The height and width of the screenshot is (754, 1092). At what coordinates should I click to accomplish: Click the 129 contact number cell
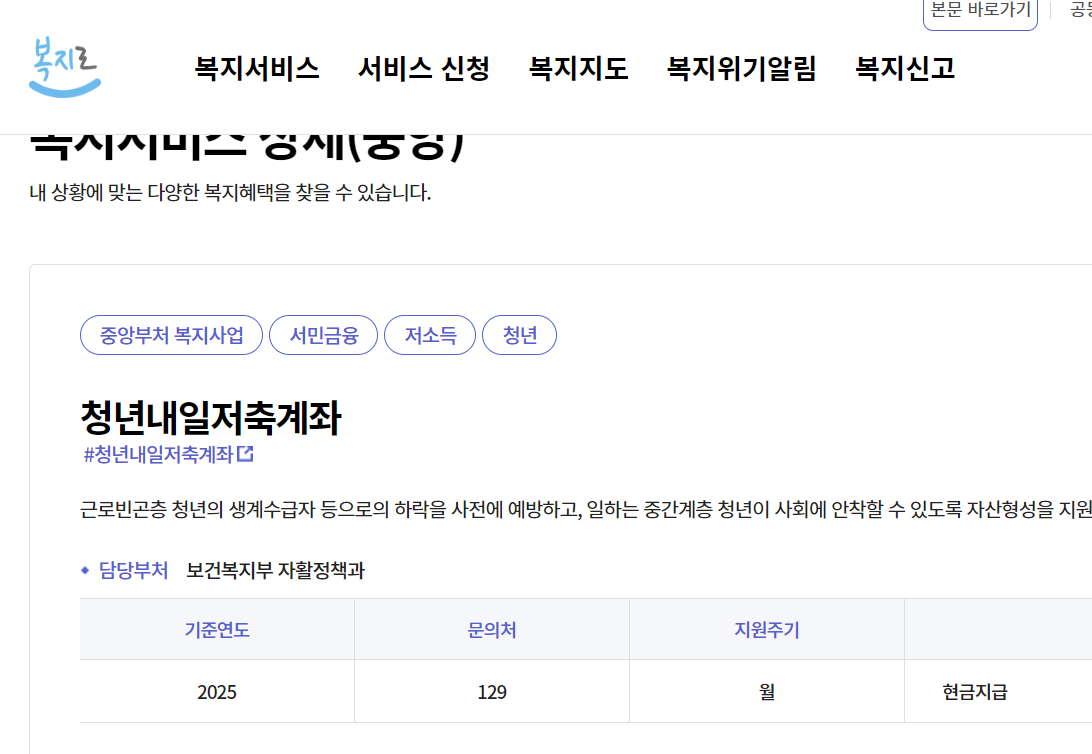[492, 691]
